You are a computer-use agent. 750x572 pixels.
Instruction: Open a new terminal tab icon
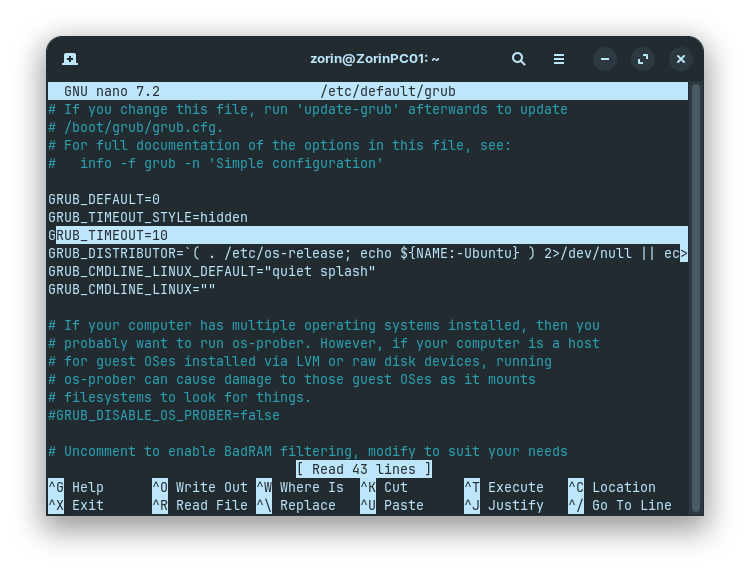(70, 59)
